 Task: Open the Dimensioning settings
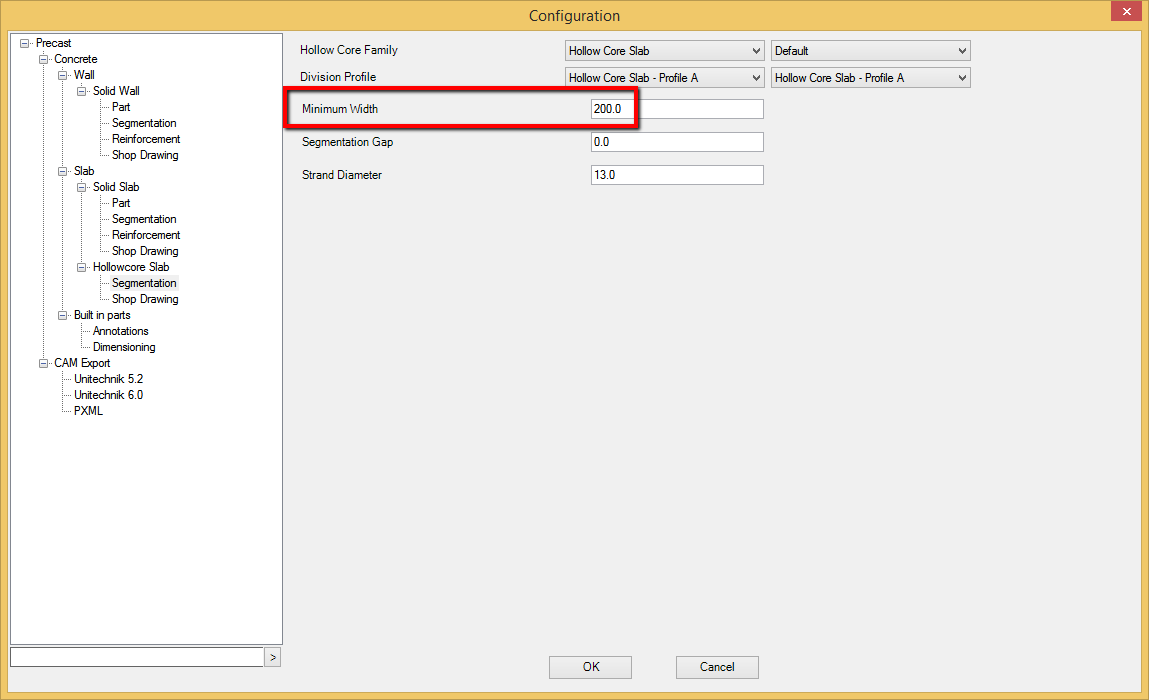tap(123, 347)
